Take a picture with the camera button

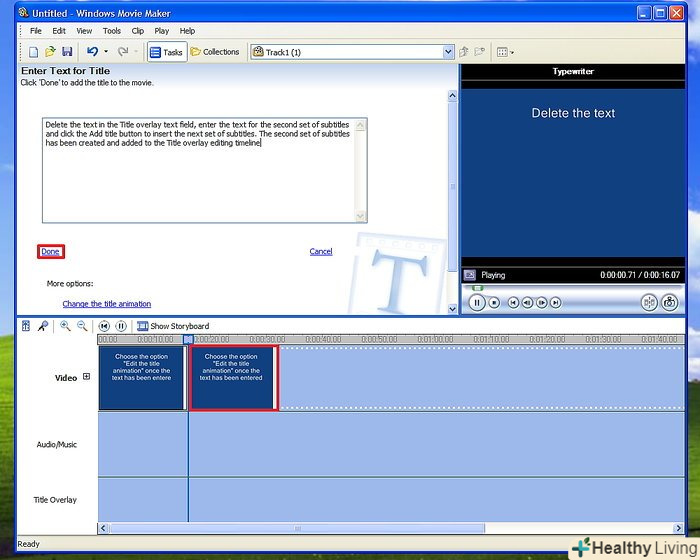670,302
